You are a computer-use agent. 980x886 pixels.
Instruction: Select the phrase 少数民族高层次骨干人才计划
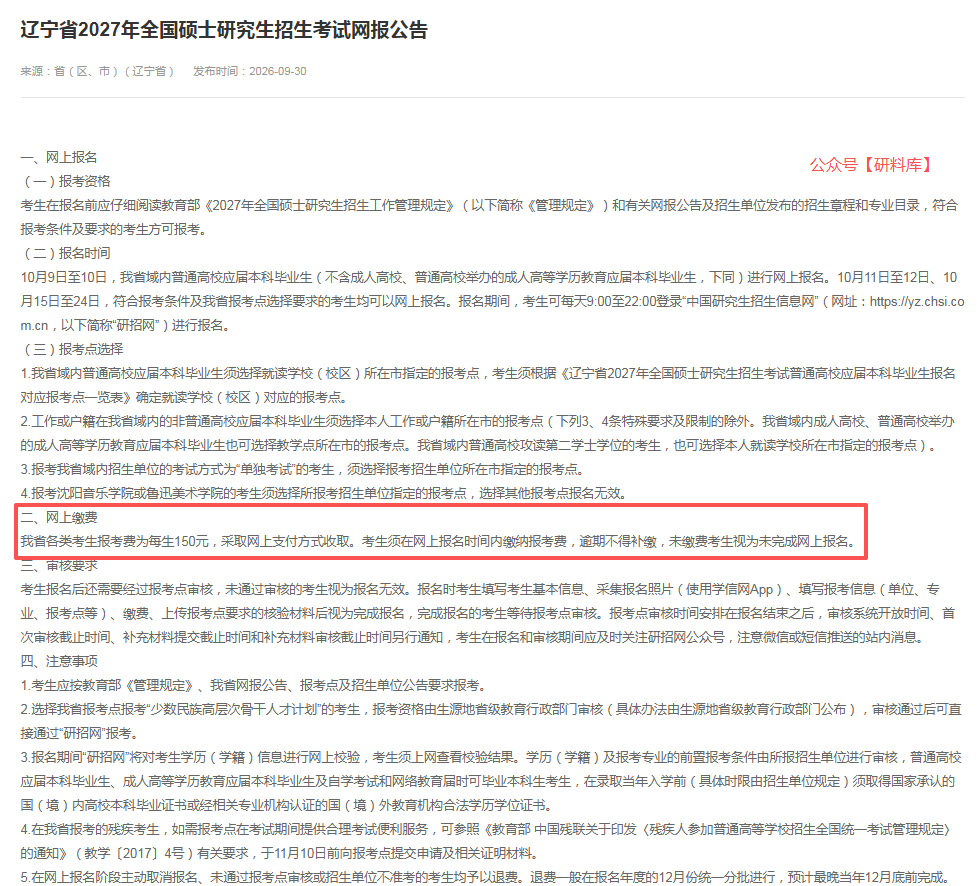[x=236, y=709]
